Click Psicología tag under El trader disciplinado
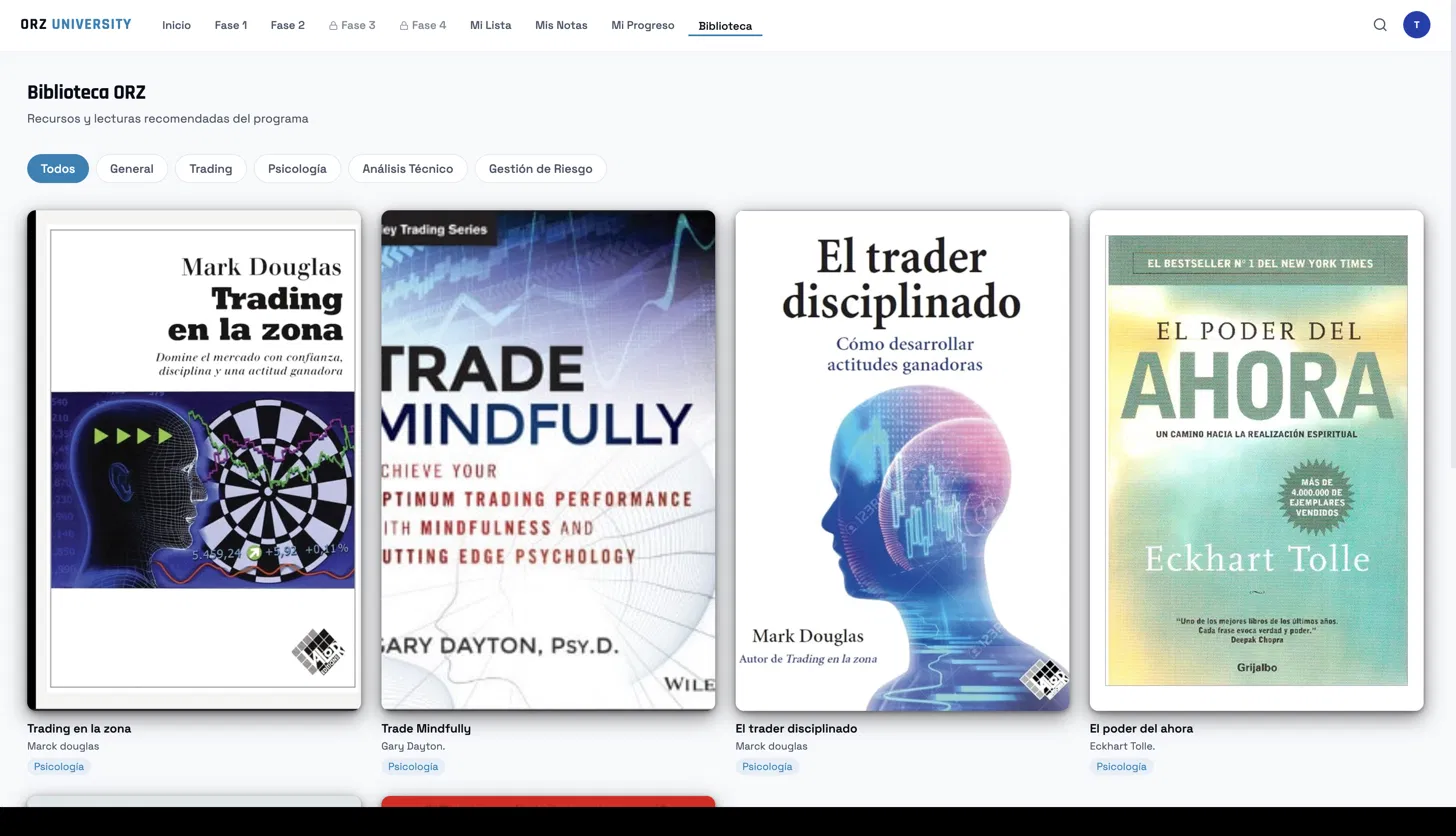Screen dimensions: 1456x836 (767, 766)
